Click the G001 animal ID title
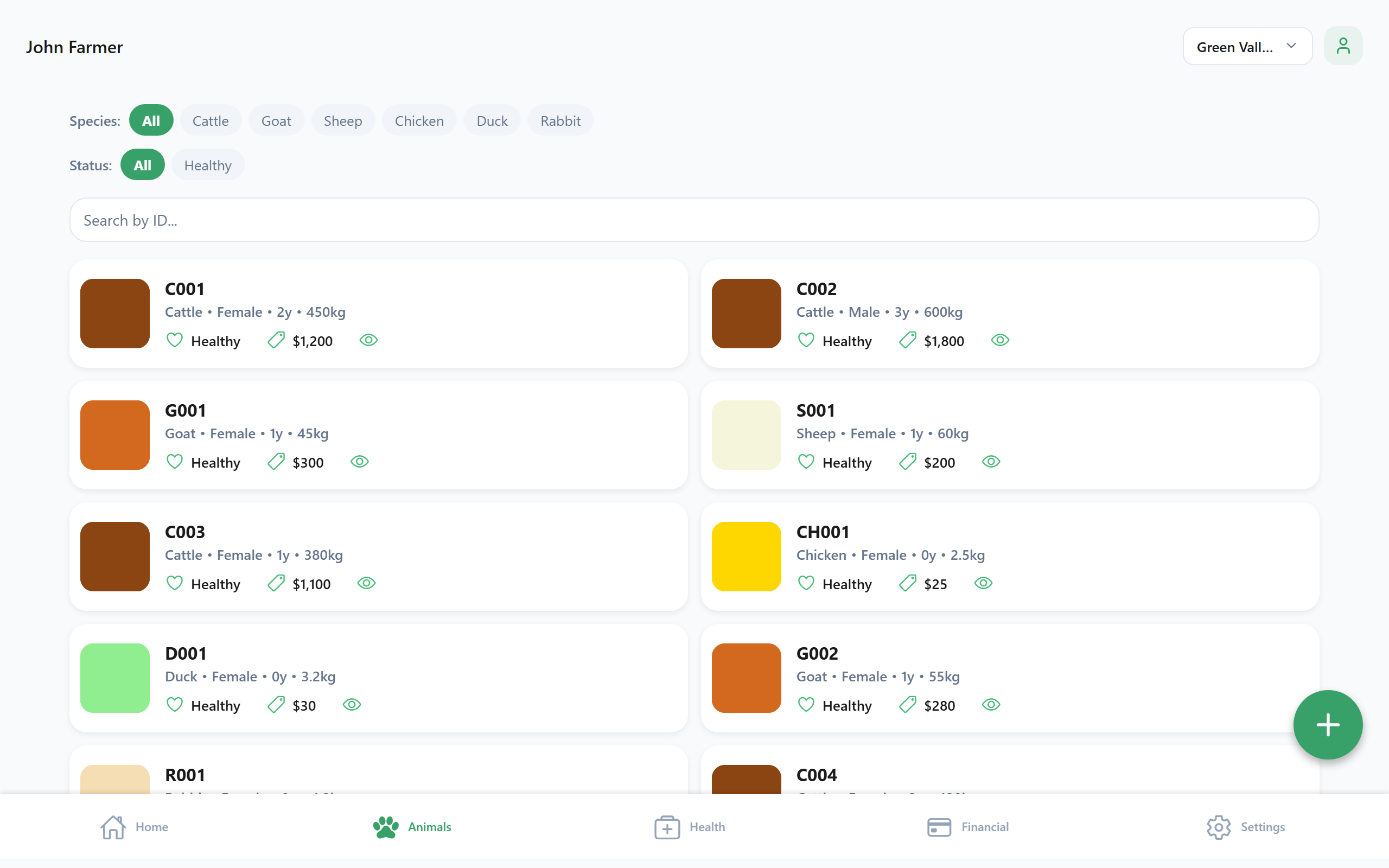The width and height of the screenshot is (1389, 868). point(186,411)
